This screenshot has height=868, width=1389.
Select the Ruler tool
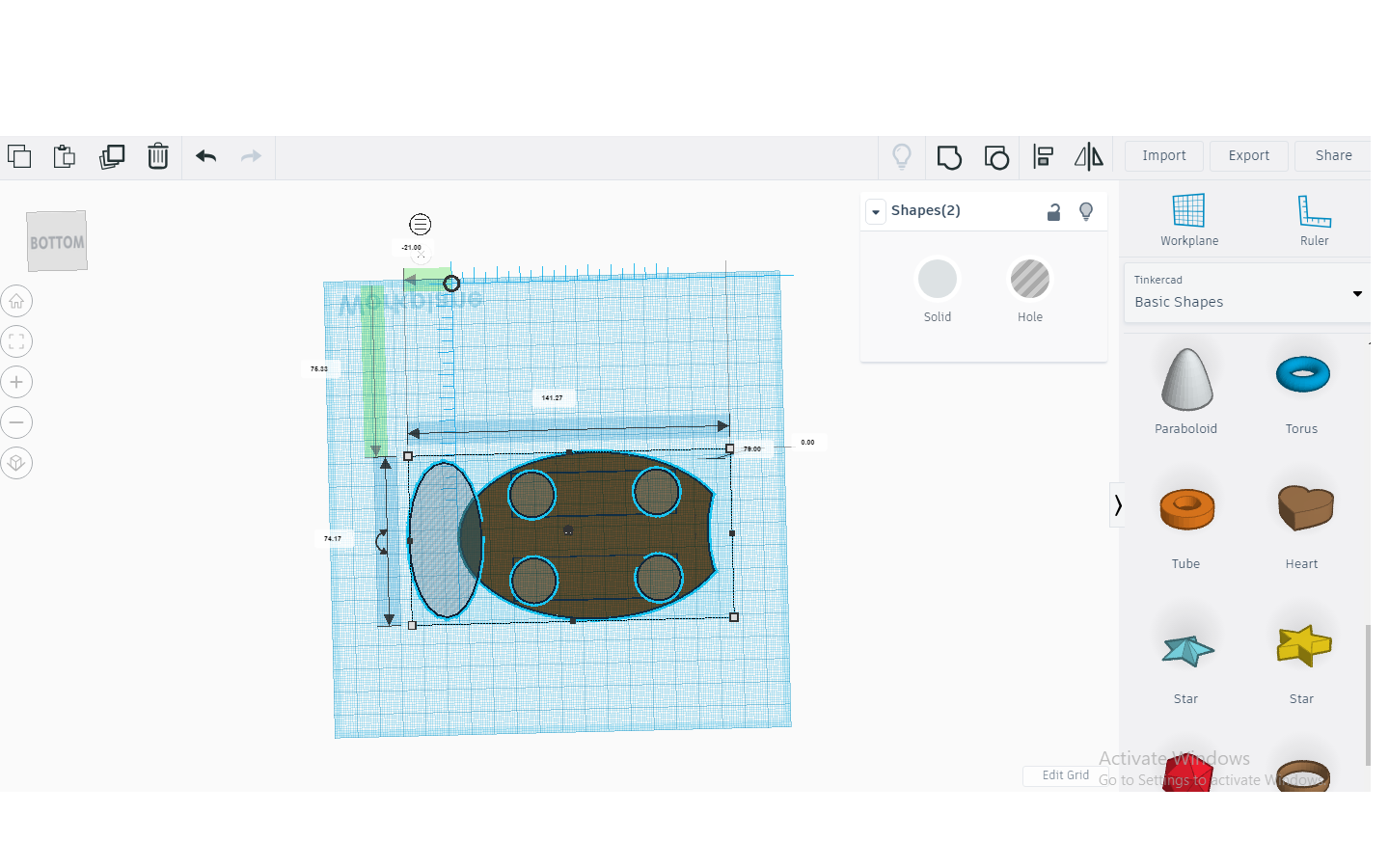1314,220
